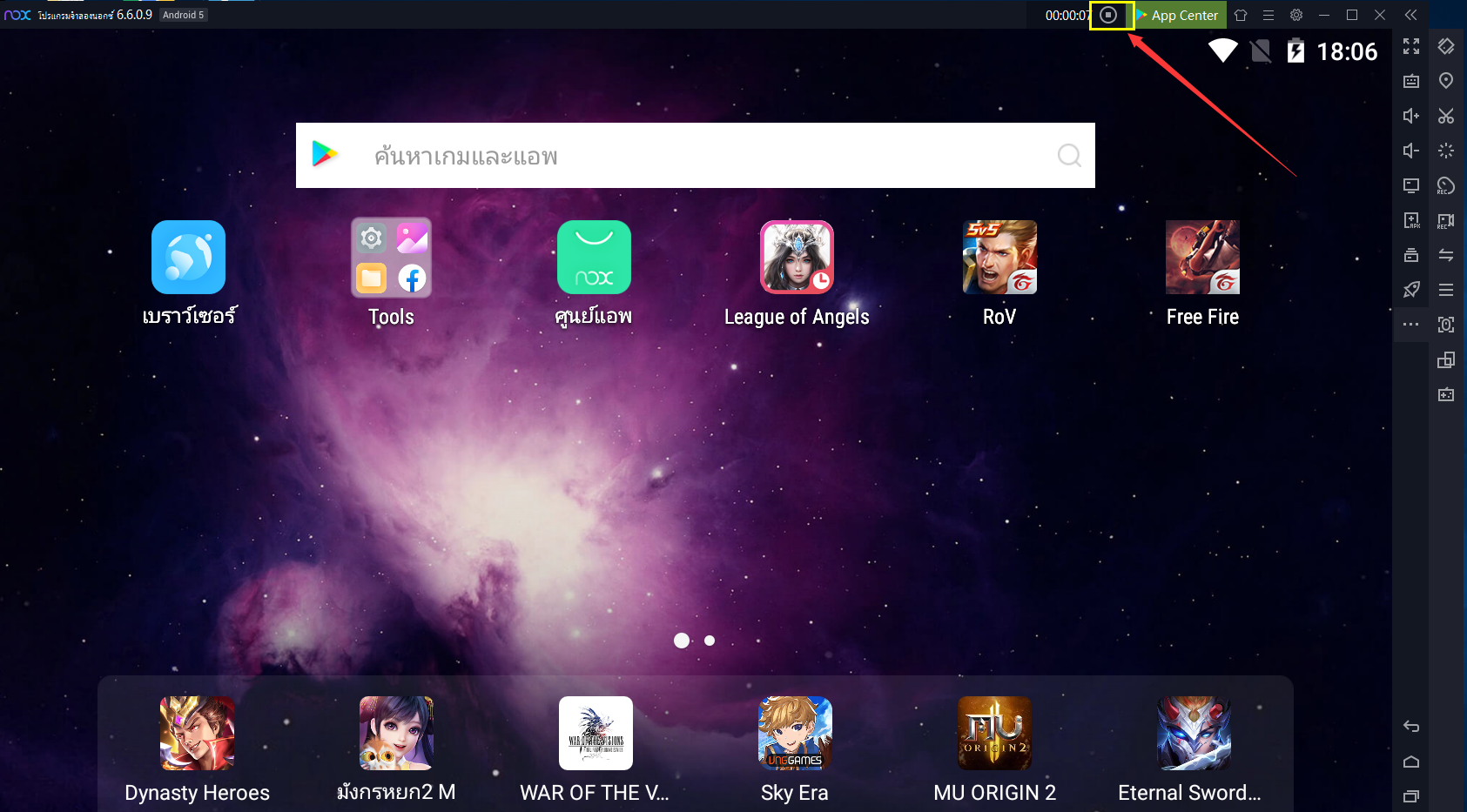Image resolution: width=1467 pixels, height=812 pixels.
Task: Switch to the second home screen page dot
Action: tap(710, 641)
